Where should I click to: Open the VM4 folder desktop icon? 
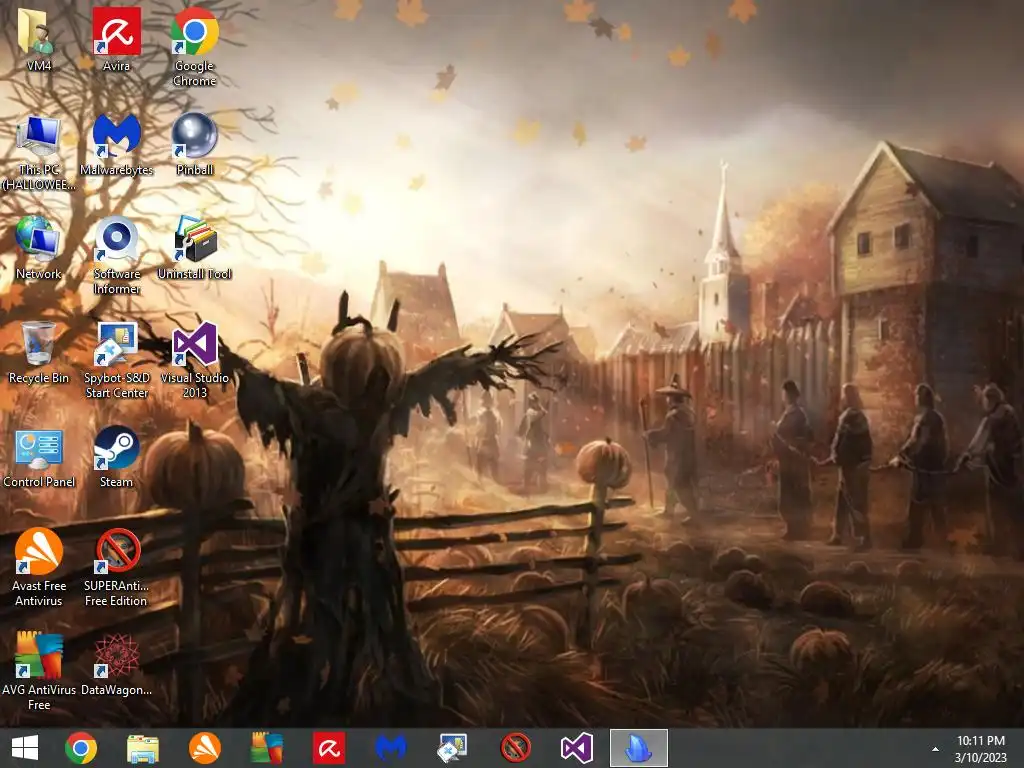point(39,39)
